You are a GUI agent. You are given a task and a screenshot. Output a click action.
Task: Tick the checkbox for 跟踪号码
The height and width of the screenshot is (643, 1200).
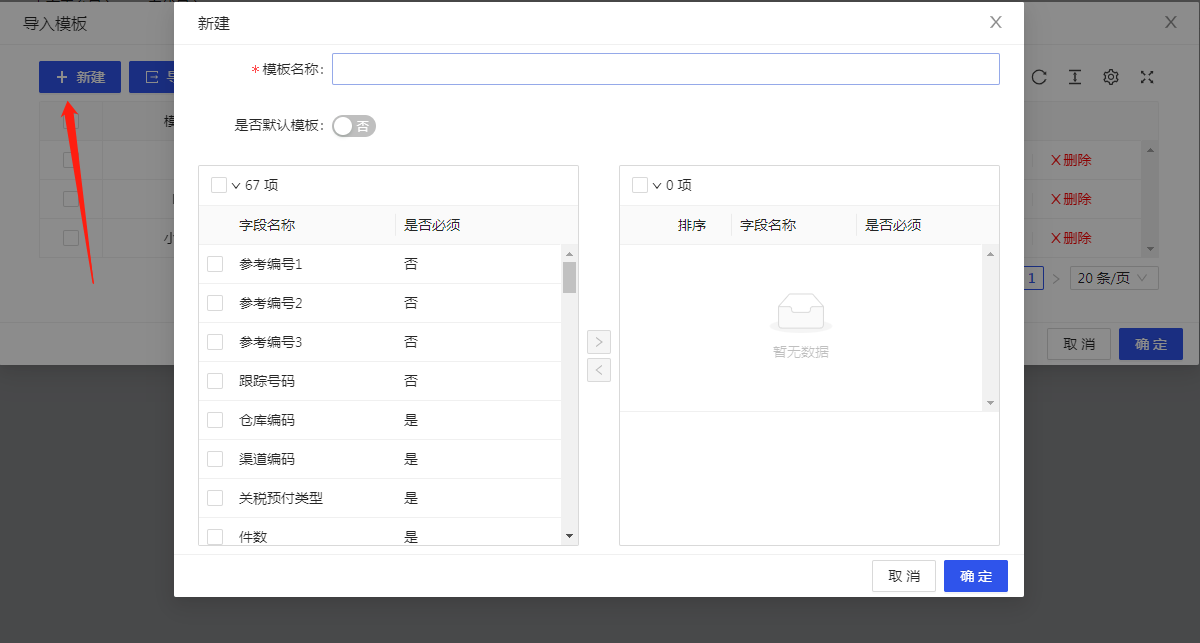click(215, 381)
